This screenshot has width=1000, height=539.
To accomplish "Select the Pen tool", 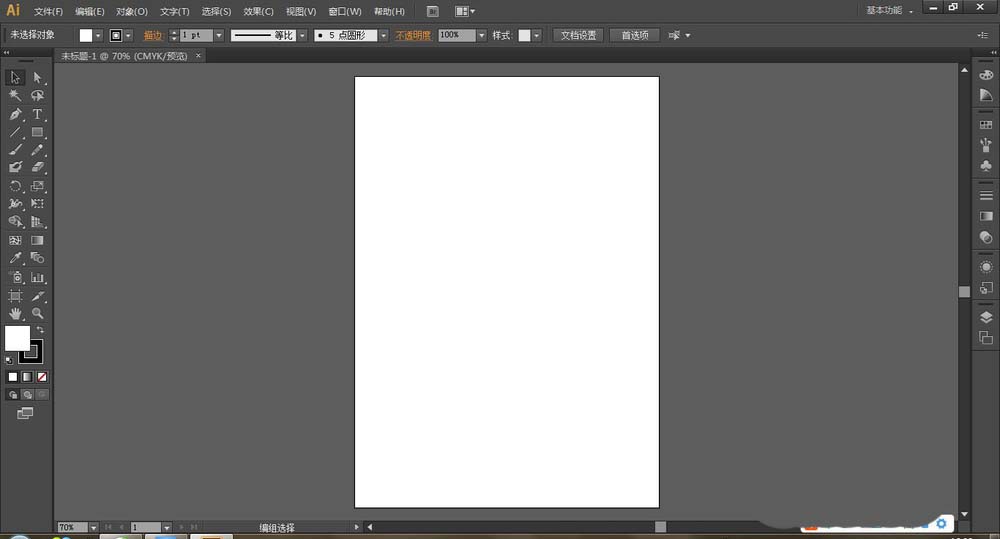I will coord(15,114).
